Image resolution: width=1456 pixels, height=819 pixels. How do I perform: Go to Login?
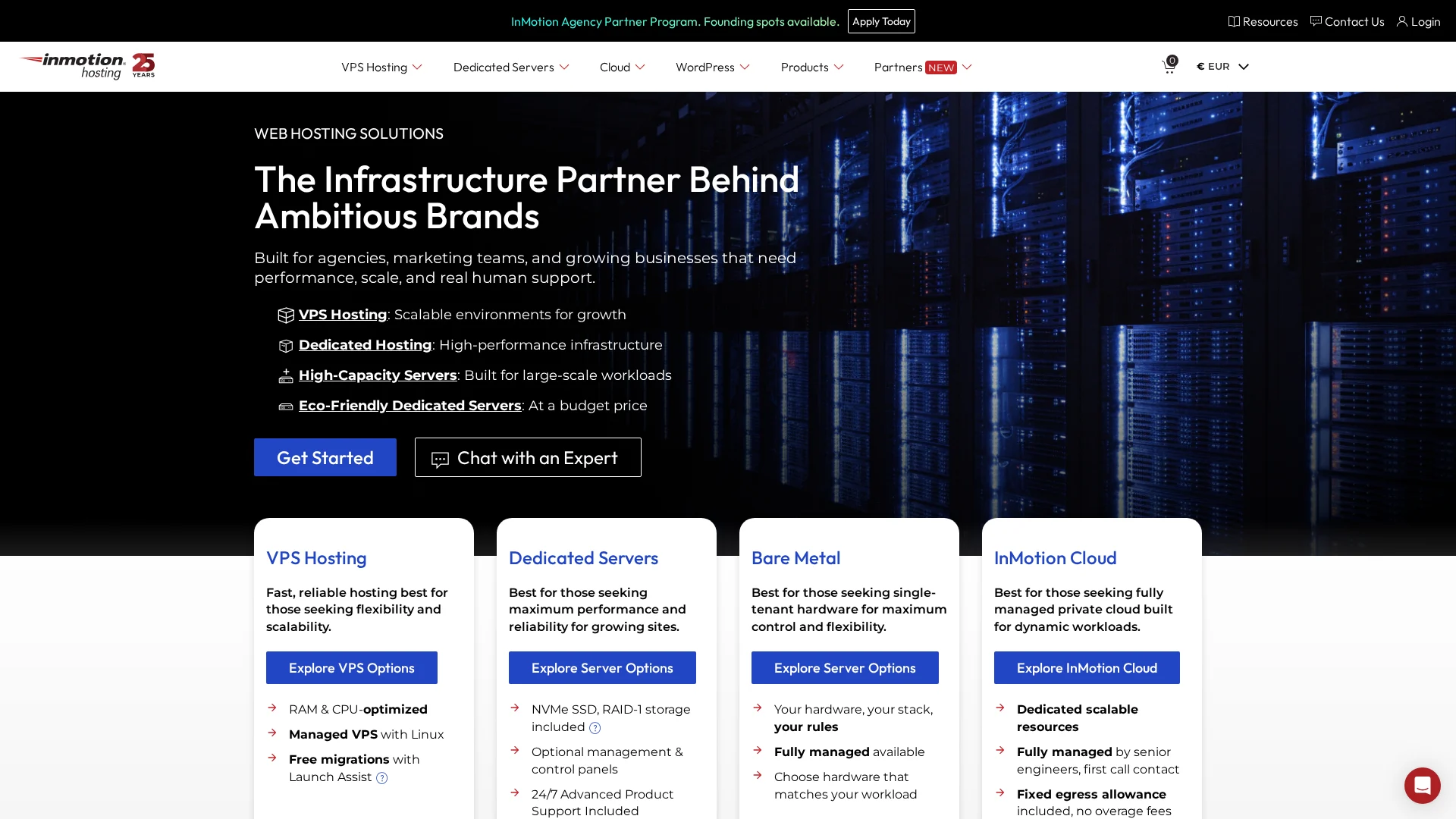(x=1419, y=21)
